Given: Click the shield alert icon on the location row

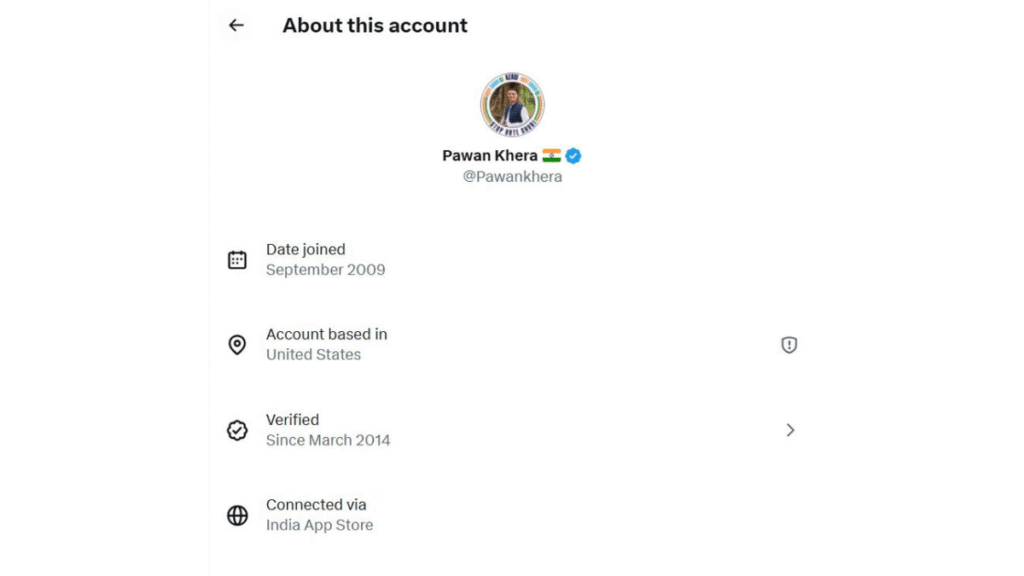Looking at the screenshot, I should coord(789,344).
